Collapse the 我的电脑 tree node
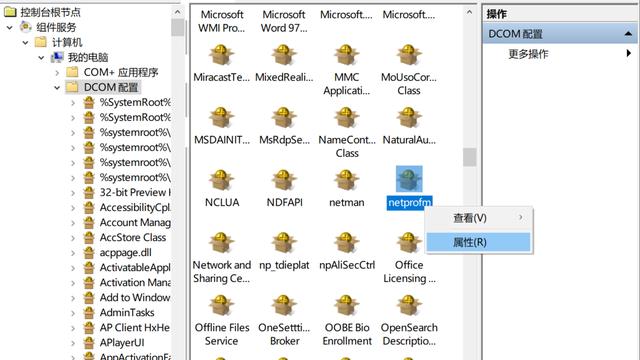This screenshot has height=360, width=640. (41, 58)
